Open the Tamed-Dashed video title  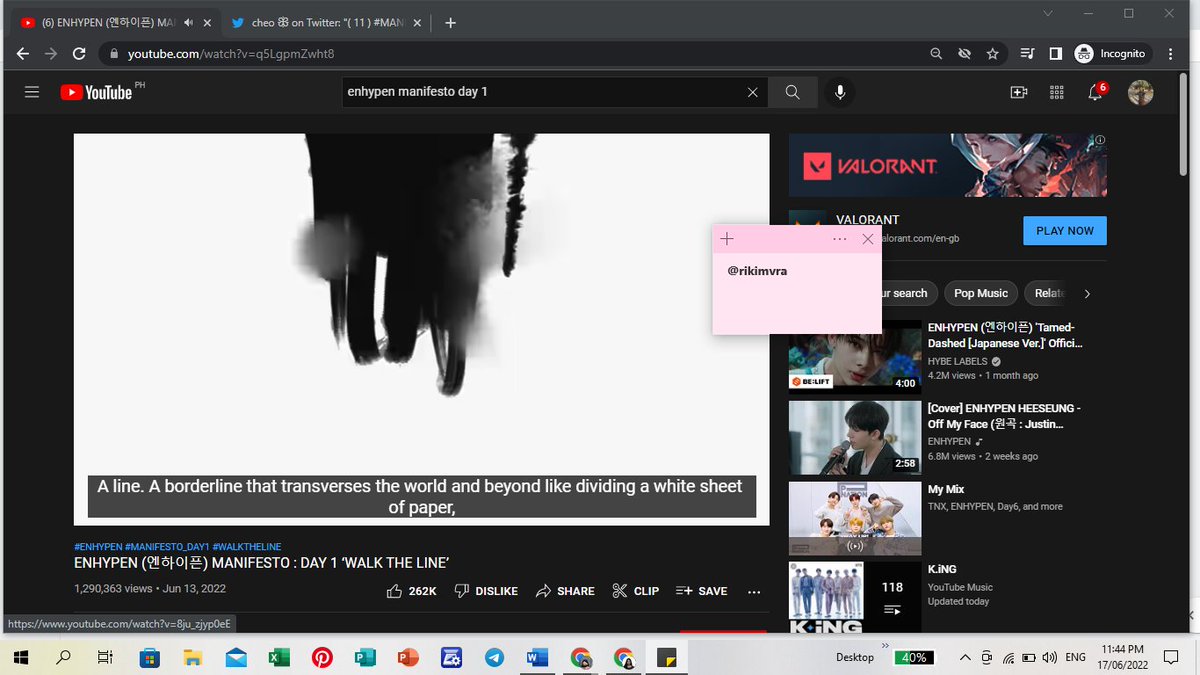pyautogui.click(x=1005, y=335)
